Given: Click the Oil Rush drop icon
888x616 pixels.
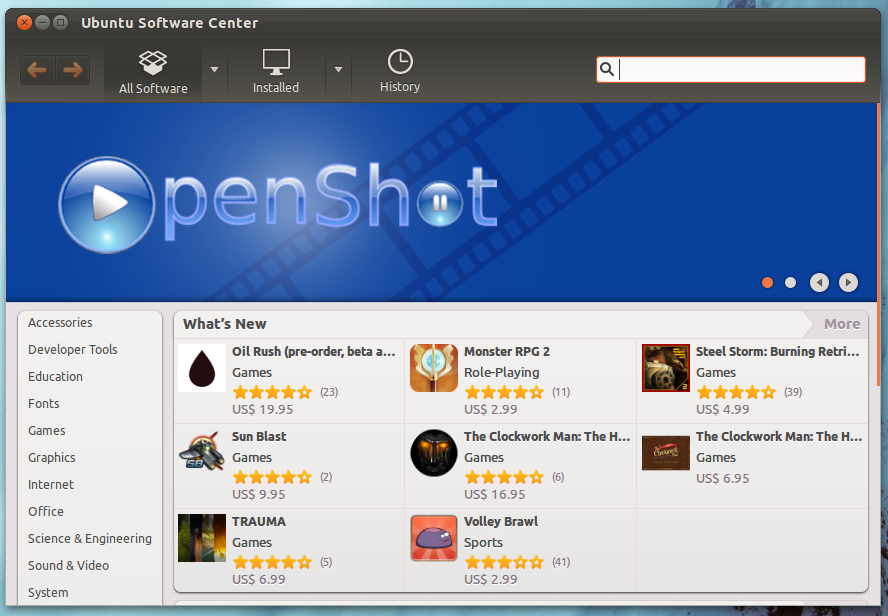Looking at the screenshot, I should click(202, 368).
